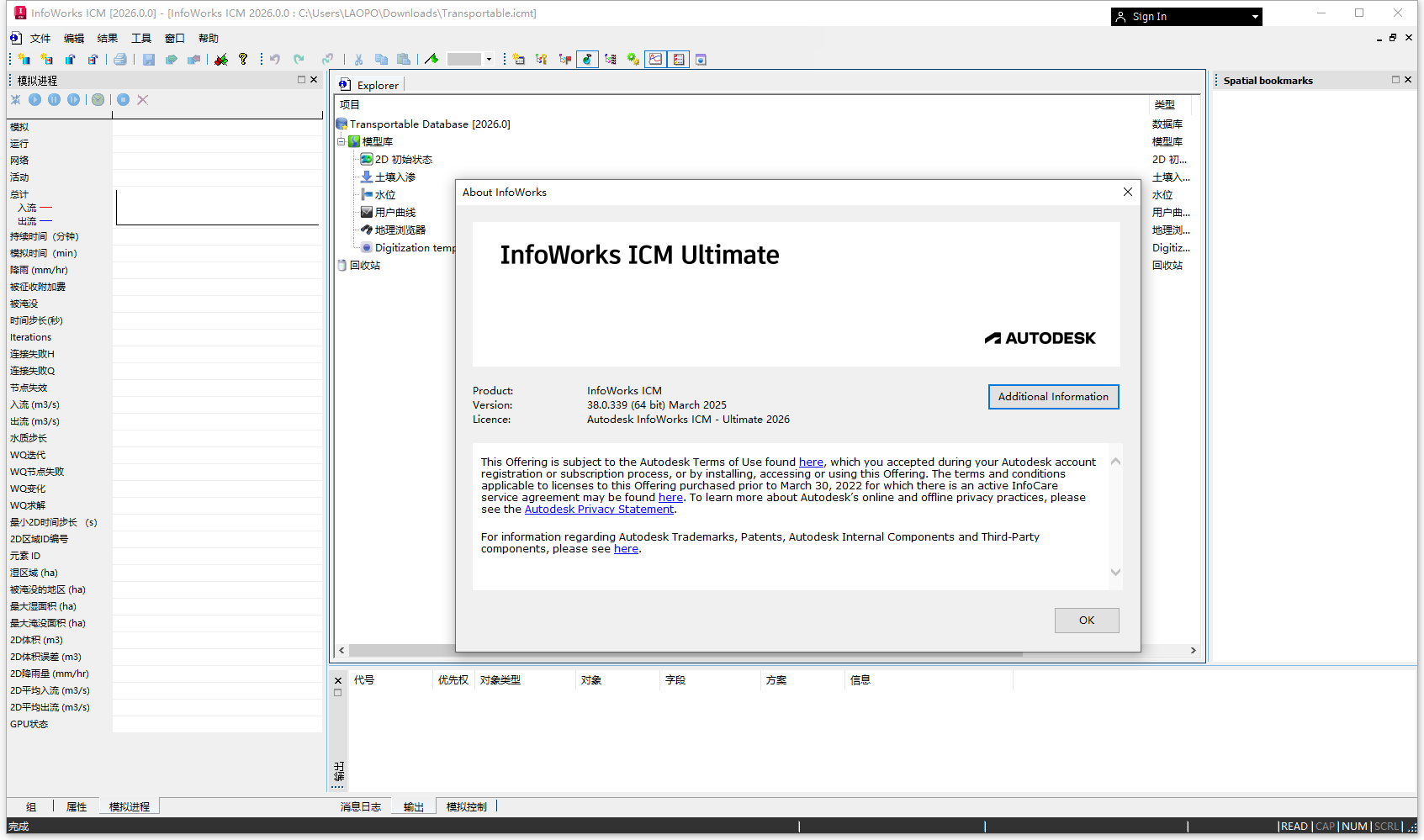The width and height of the screenshot is (1424, 840).
Task: Click the pause button in 模拟进程 panel
Action: pos(54,99)
